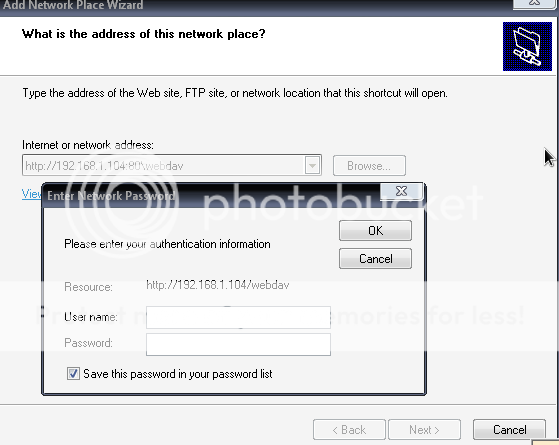Click Cancel in the password dialog
The width and height of the screenshot is (559, 445).
(x=375, y=259)
